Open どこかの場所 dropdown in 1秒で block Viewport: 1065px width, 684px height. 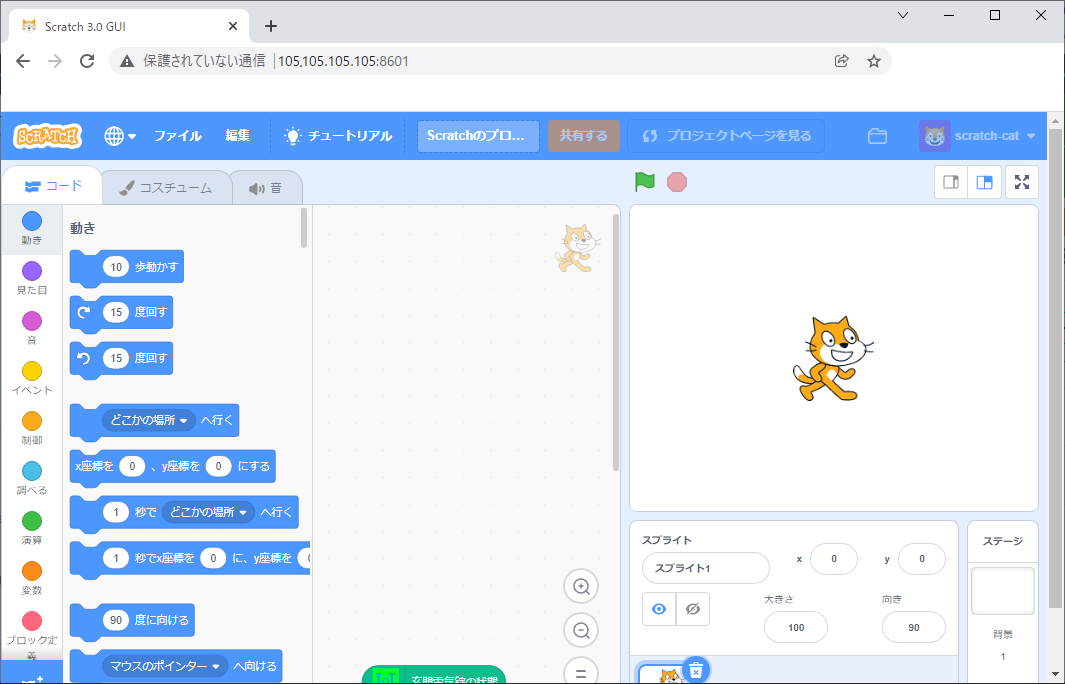click(x=208, y=512)
